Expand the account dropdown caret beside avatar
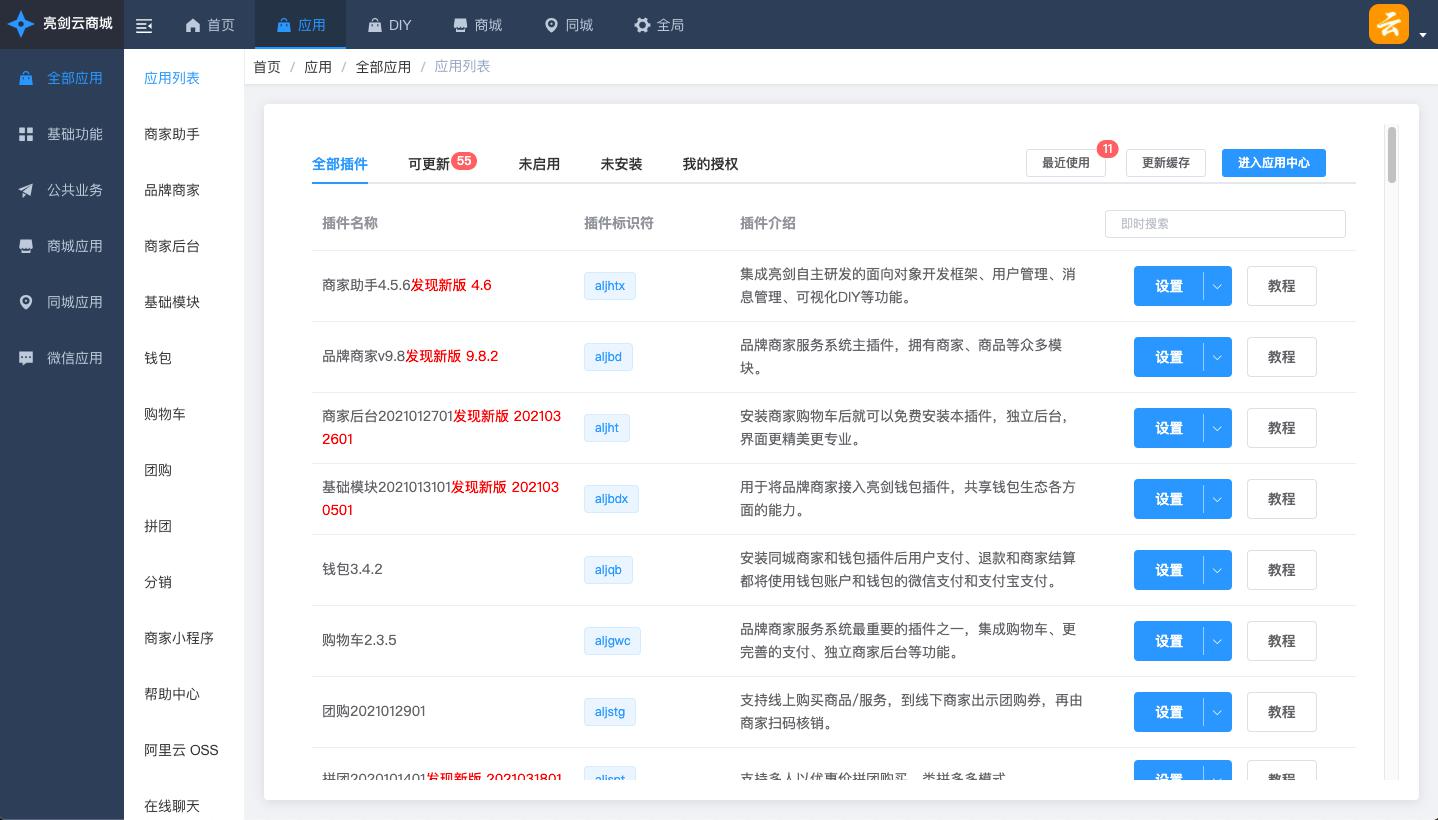The height and width of the screenshot is (820, 1438). [x=1423, y=35]
